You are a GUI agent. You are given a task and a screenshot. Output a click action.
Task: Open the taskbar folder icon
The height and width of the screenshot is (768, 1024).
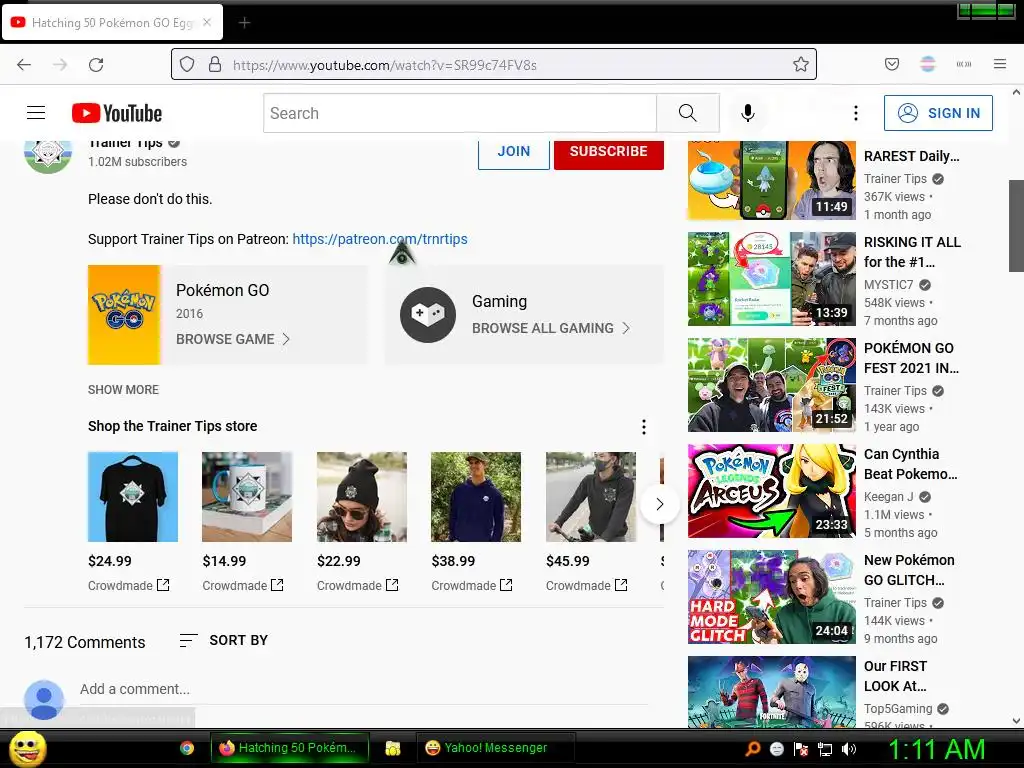click(392, 748)
